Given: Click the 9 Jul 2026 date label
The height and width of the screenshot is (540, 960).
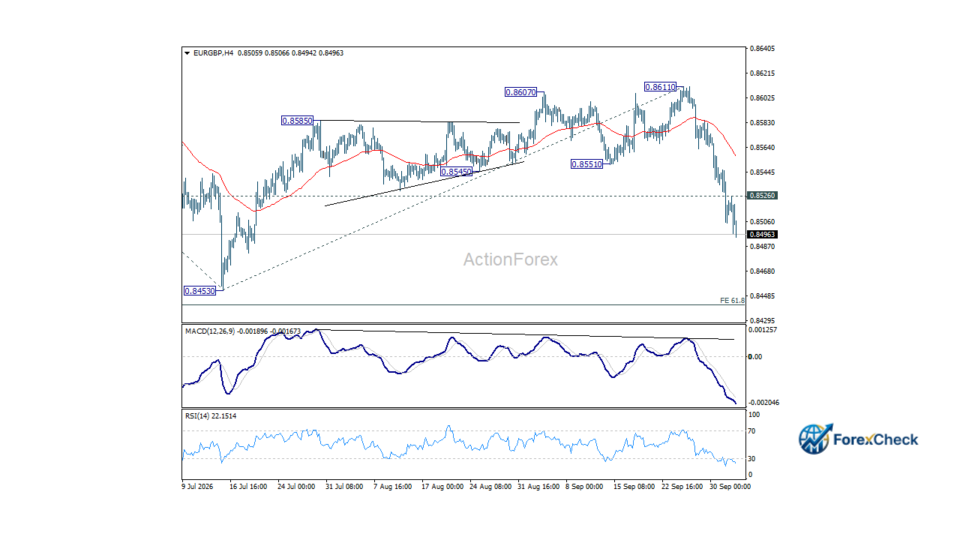Looking at the screenshot, I should pyautogui.click(x=198, y=487).
